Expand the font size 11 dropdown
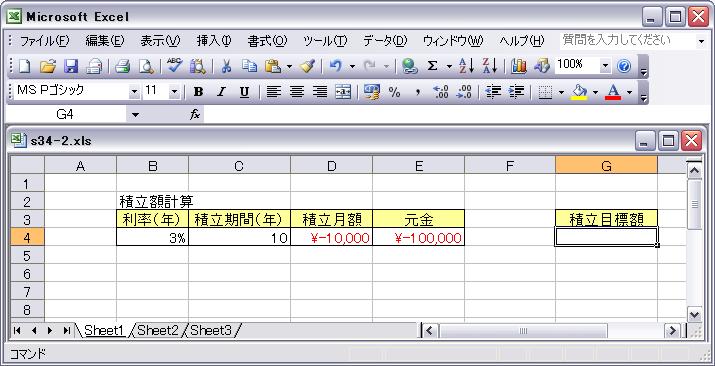This screenshot has height=366, width=715. 174,92
